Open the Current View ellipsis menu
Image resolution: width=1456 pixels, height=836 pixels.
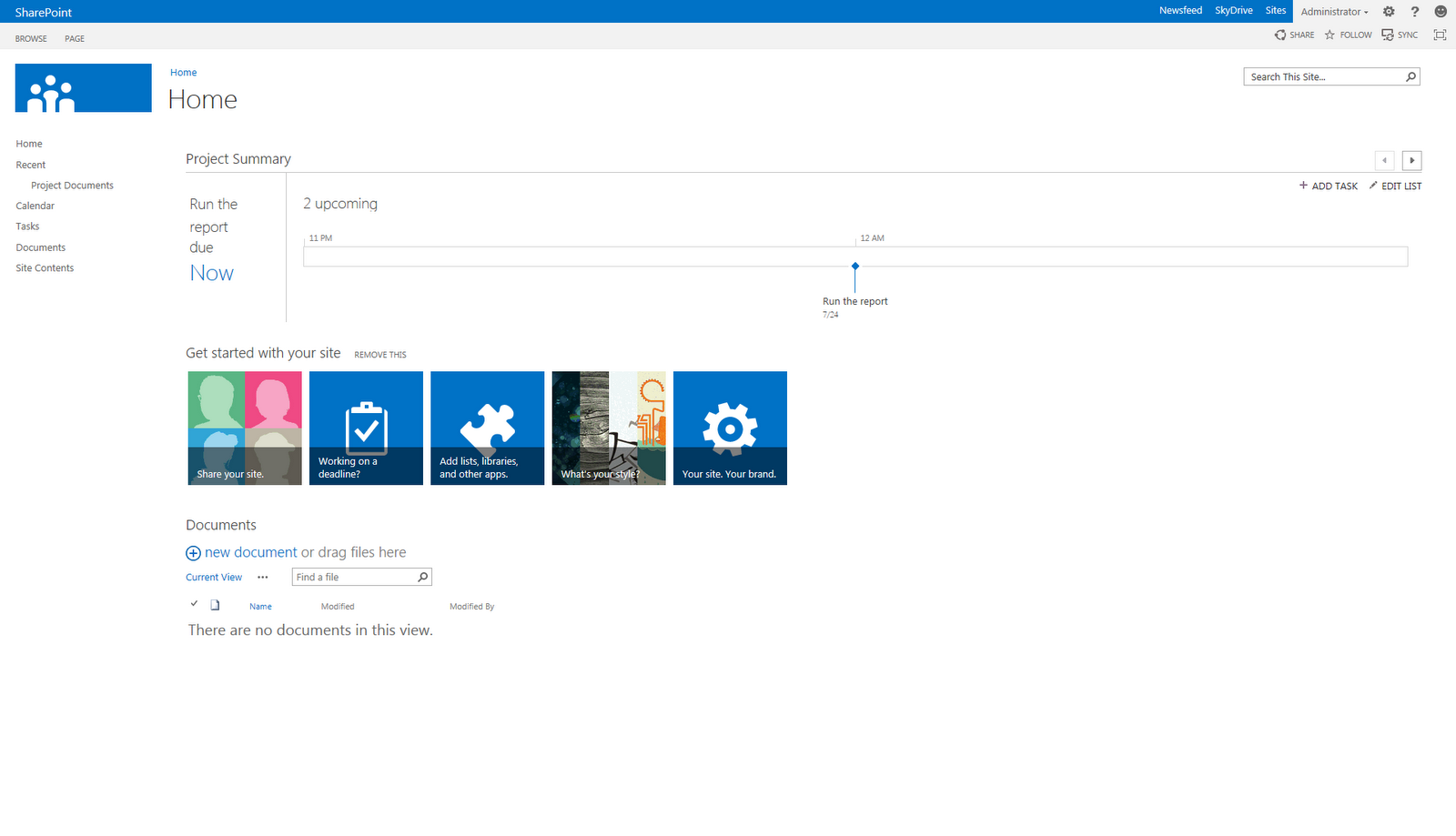pos(263,577)
